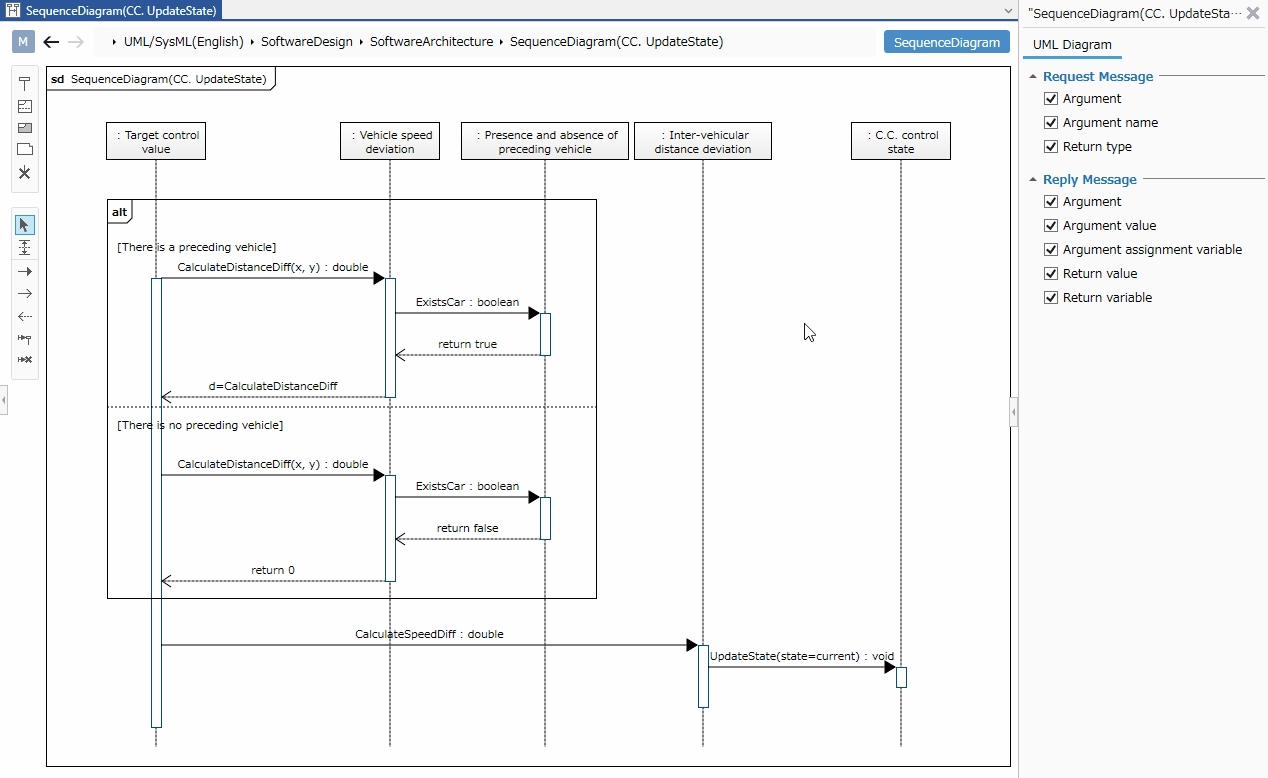This screenshot has width=1268, height=778.
Task: Expand the breadcrumb arrow before UML/SysML(English)
Action: pyautogui.click(x=116, y=42)
